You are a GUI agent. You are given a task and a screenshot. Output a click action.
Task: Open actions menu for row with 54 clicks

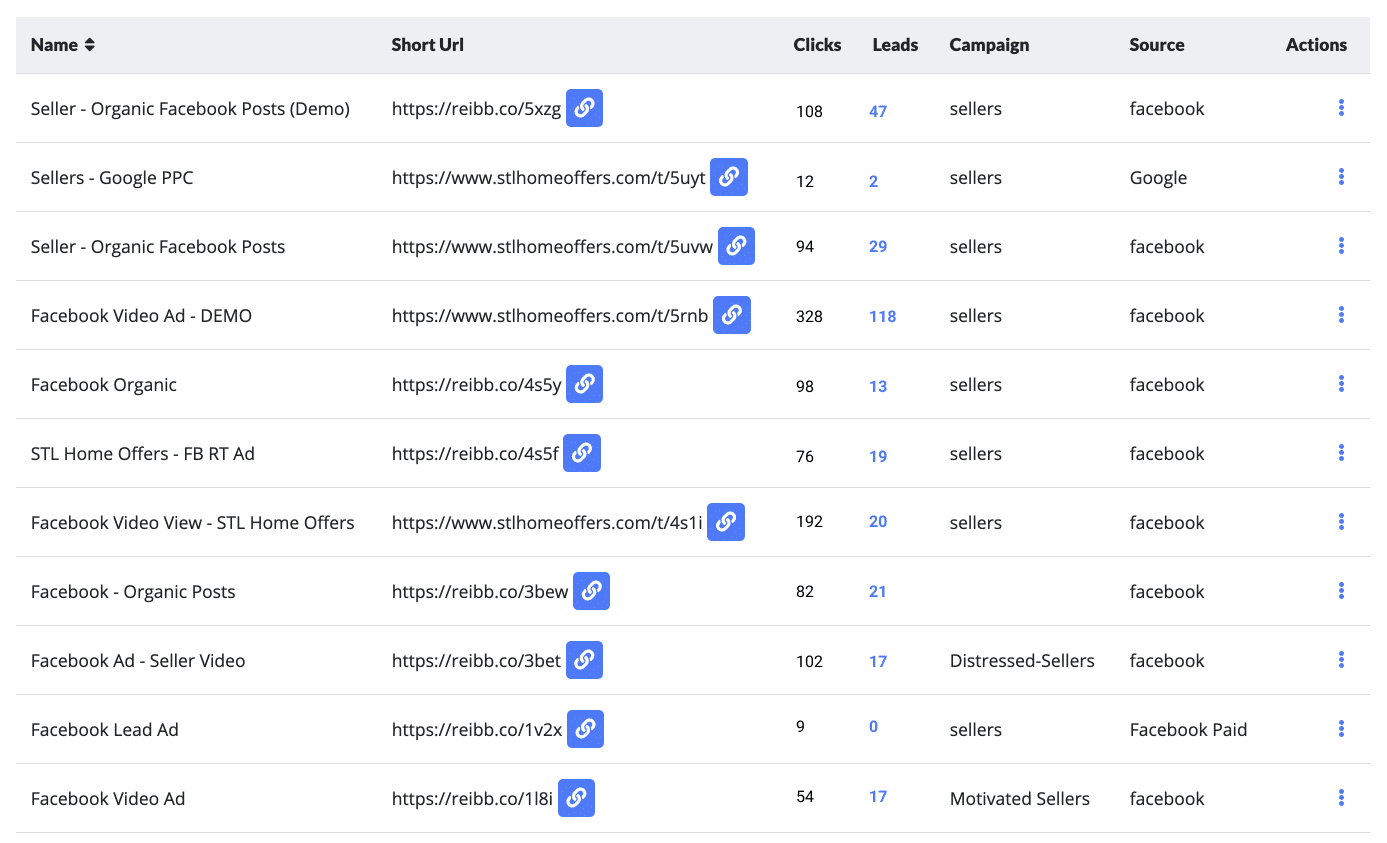1341,798
